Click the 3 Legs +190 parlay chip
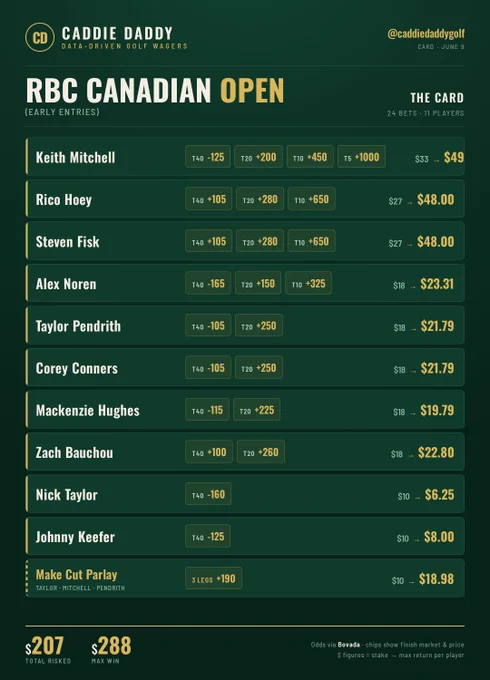 [x=213, y=578]
